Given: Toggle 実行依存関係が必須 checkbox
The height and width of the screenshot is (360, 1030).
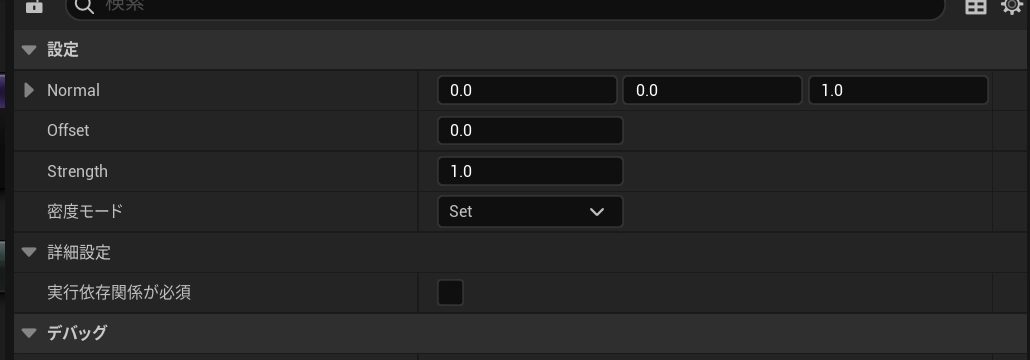Looking at the screenshot, I should (451, 292).
